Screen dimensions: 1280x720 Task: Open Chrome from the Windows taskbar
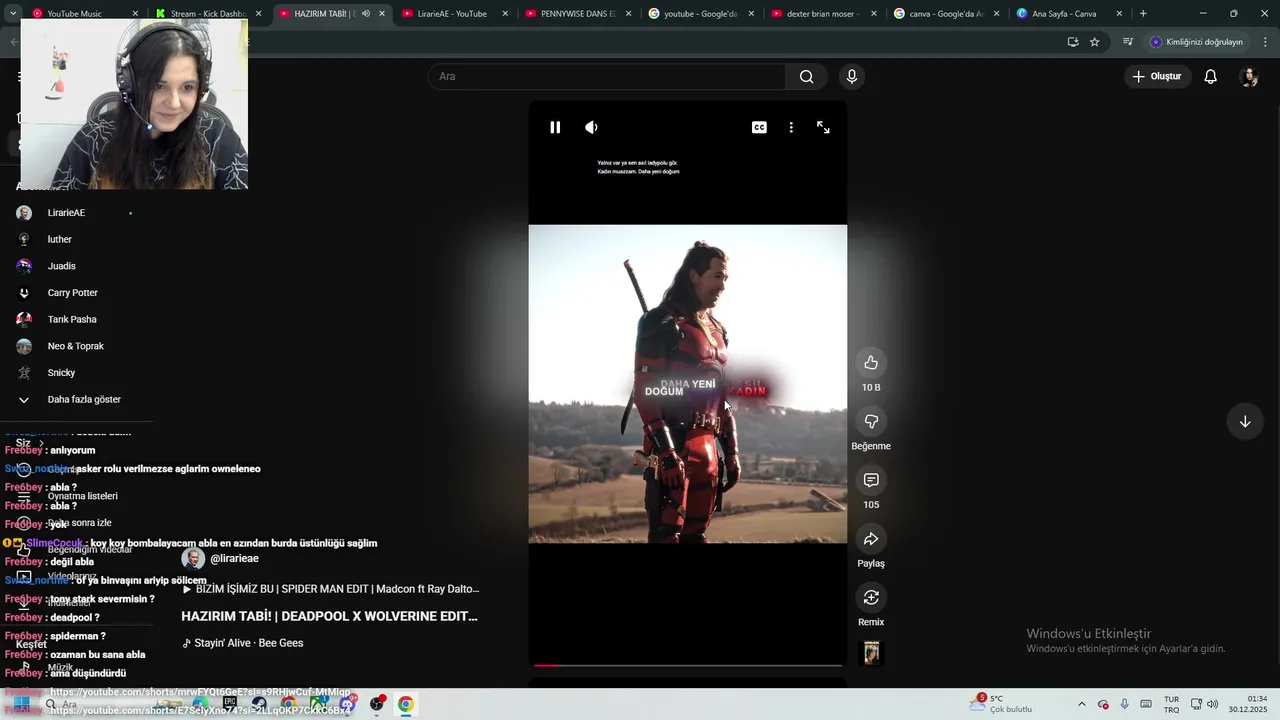point(405,704)
